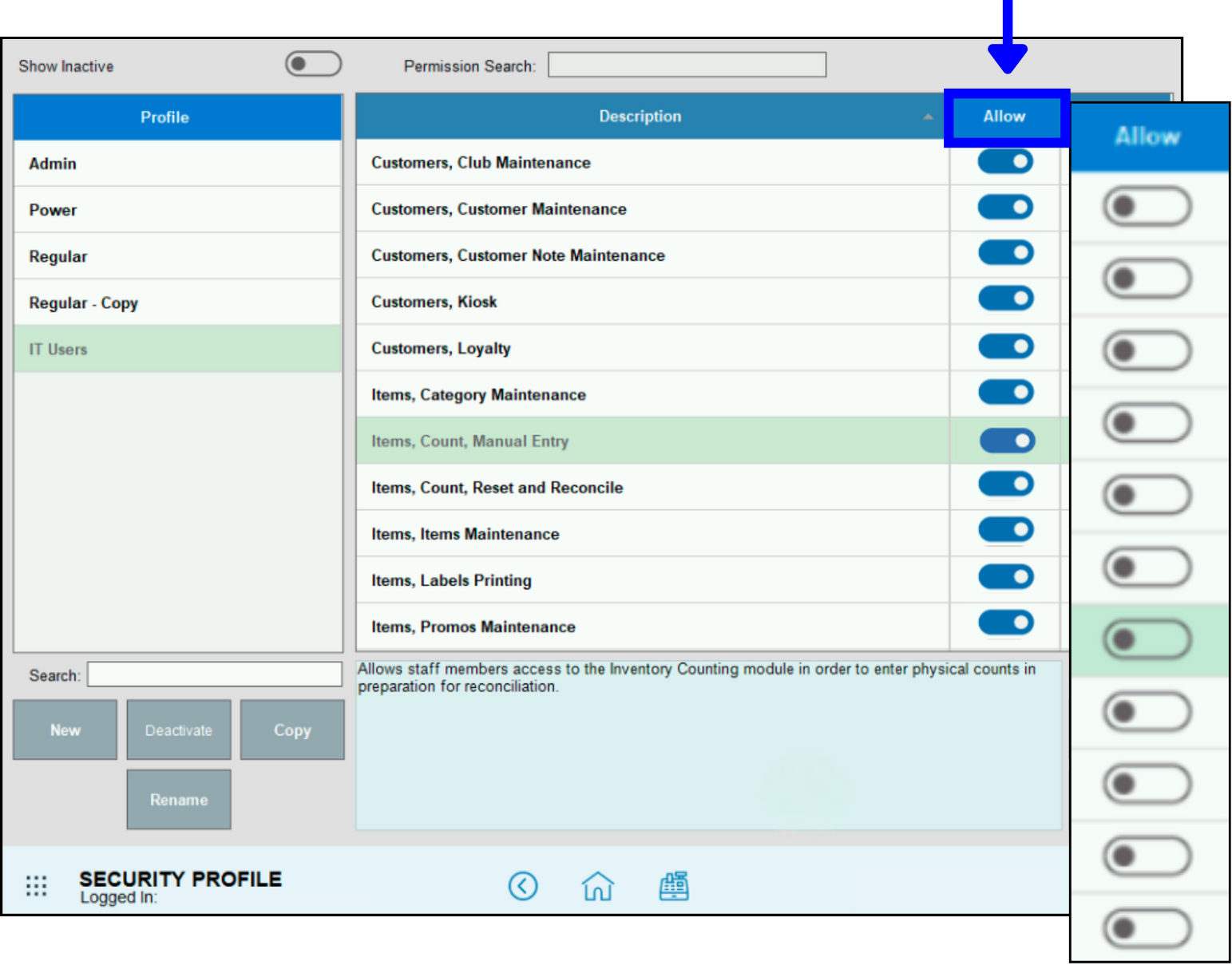The image size is (1232, 965).
Task: Disable the Items, Promos Maintenance toggle
Action: 1006,623
